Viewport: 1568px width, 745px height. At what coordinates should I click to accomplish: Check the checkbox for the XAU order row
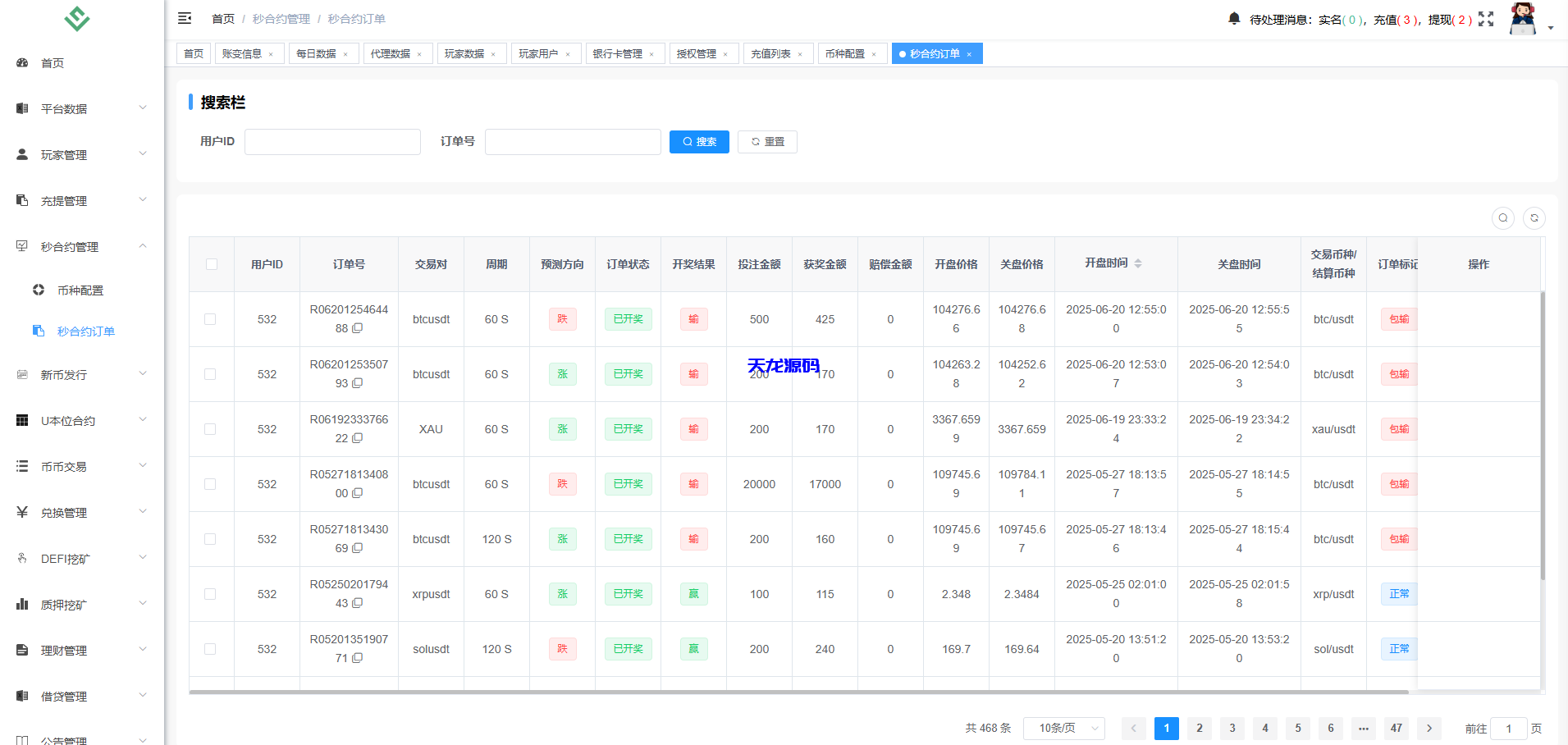click(x=211, y=429)
